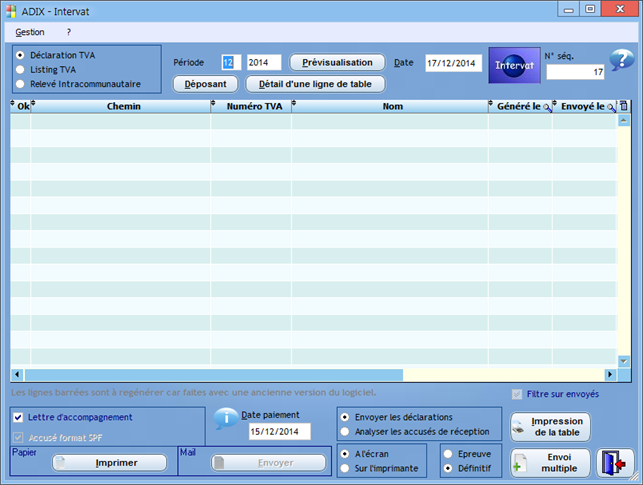643x485 pixels.
Task: Sort table by Ok column arrows
Action: pos(12,103)
